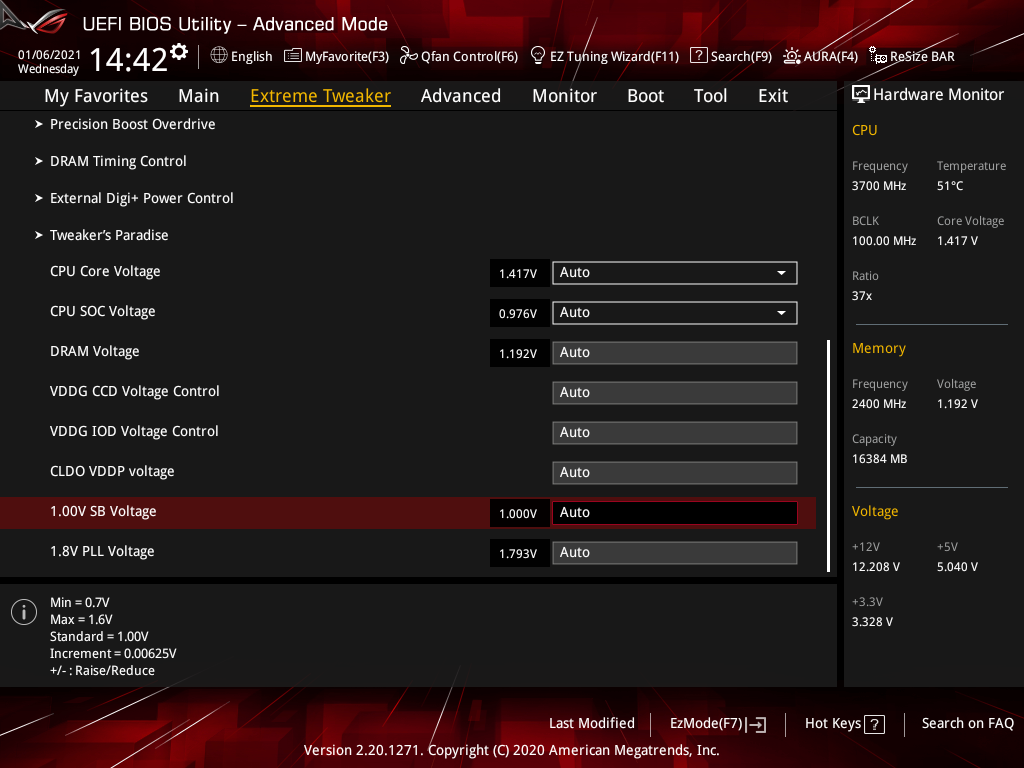Image resolution: width=1024 pixels, height=768 pixels.
Task: Click the 3700 MHz CPU frequency value
Action: (x=879, y=186)
